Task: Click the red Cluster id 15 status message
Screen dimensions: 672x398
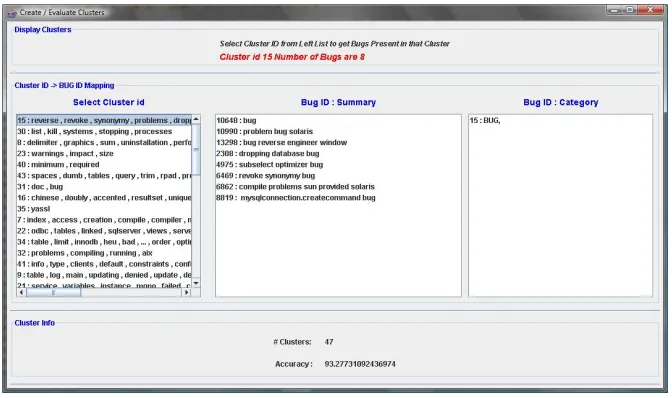Action: [292, 57]
